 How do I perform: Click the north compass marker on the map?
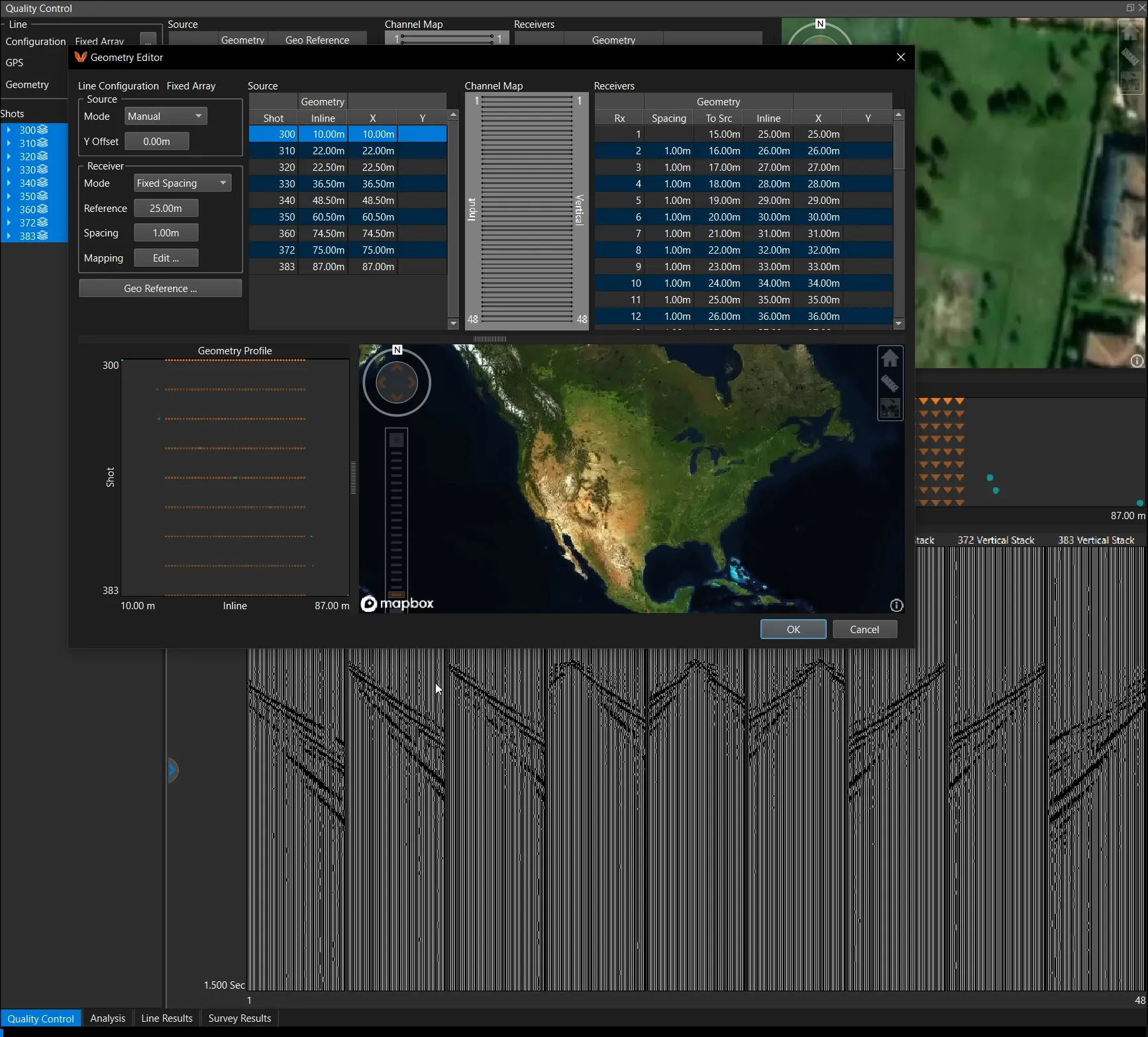point(397,350)
